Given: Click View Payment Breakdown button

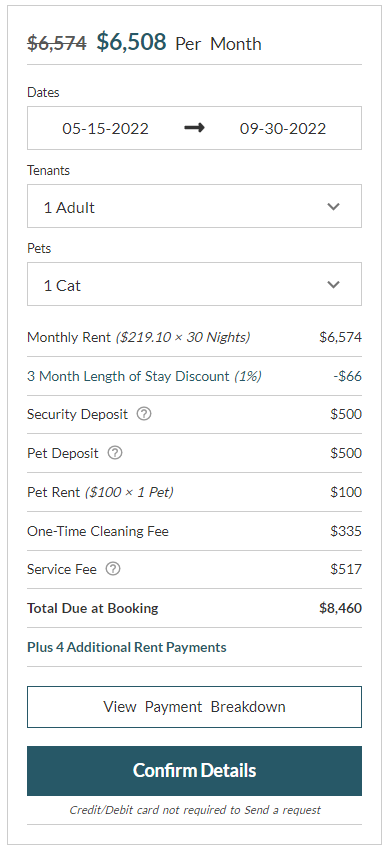Looking at the screenshot, I should [x=194, y=707].
